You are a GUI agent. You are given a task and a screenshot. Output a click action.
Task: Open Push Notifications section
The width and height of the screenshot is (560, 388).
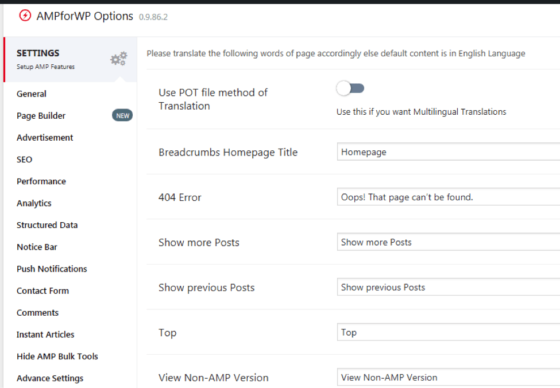[52, 269]
